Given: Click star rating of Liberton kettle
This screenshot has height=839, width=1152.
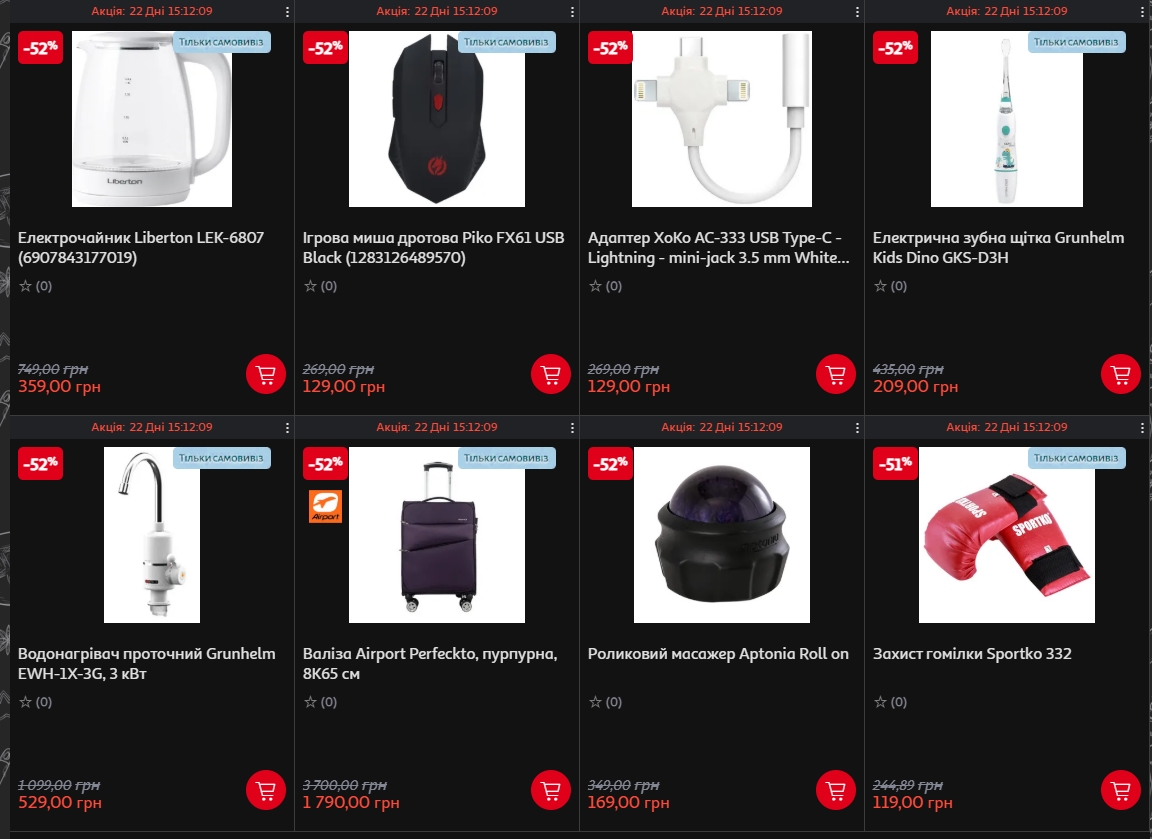Looking at the screenshot, I should (35, 286).
